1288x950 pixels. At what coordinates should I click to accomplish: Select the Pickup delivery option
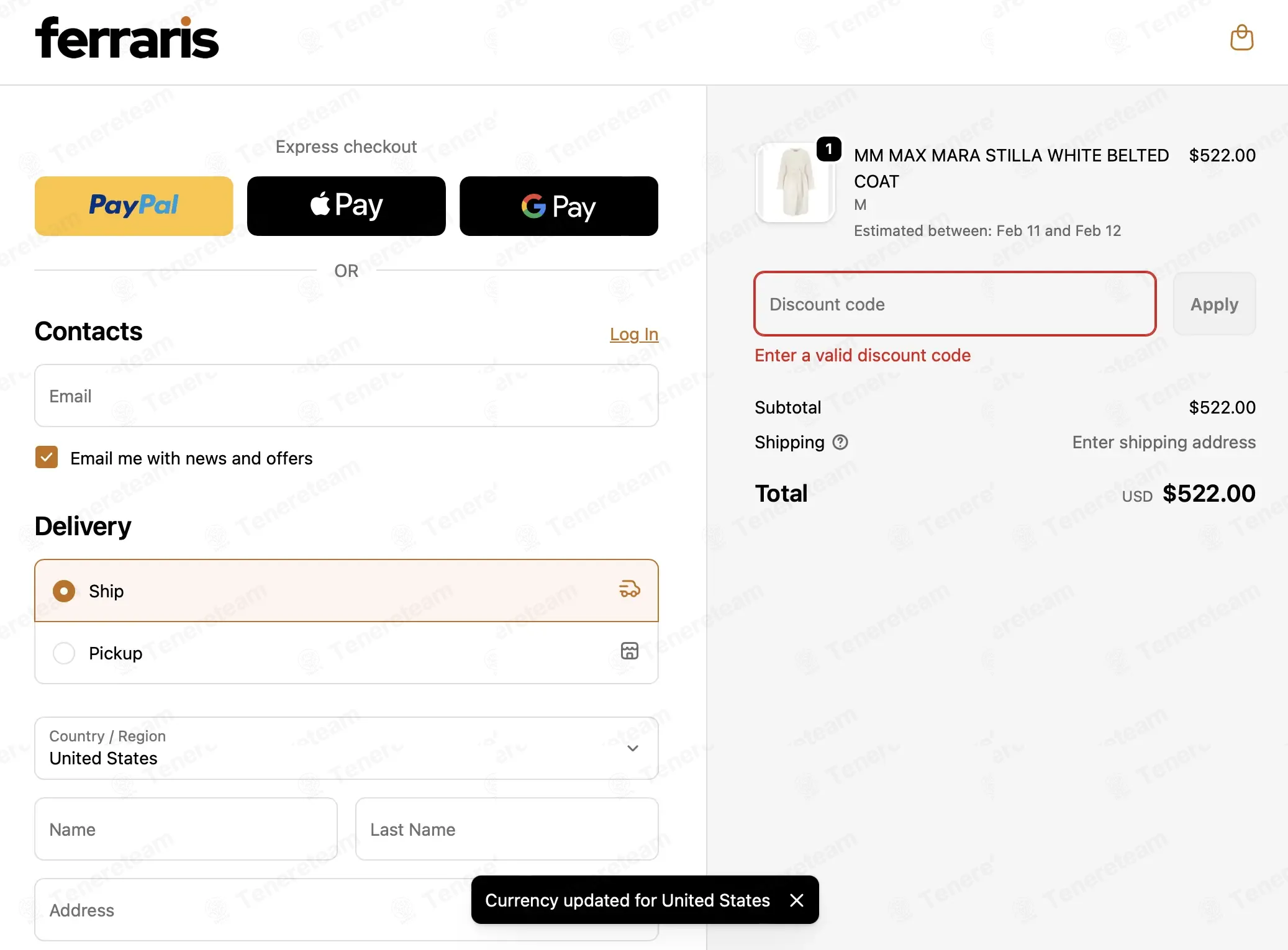pos(347,653)
